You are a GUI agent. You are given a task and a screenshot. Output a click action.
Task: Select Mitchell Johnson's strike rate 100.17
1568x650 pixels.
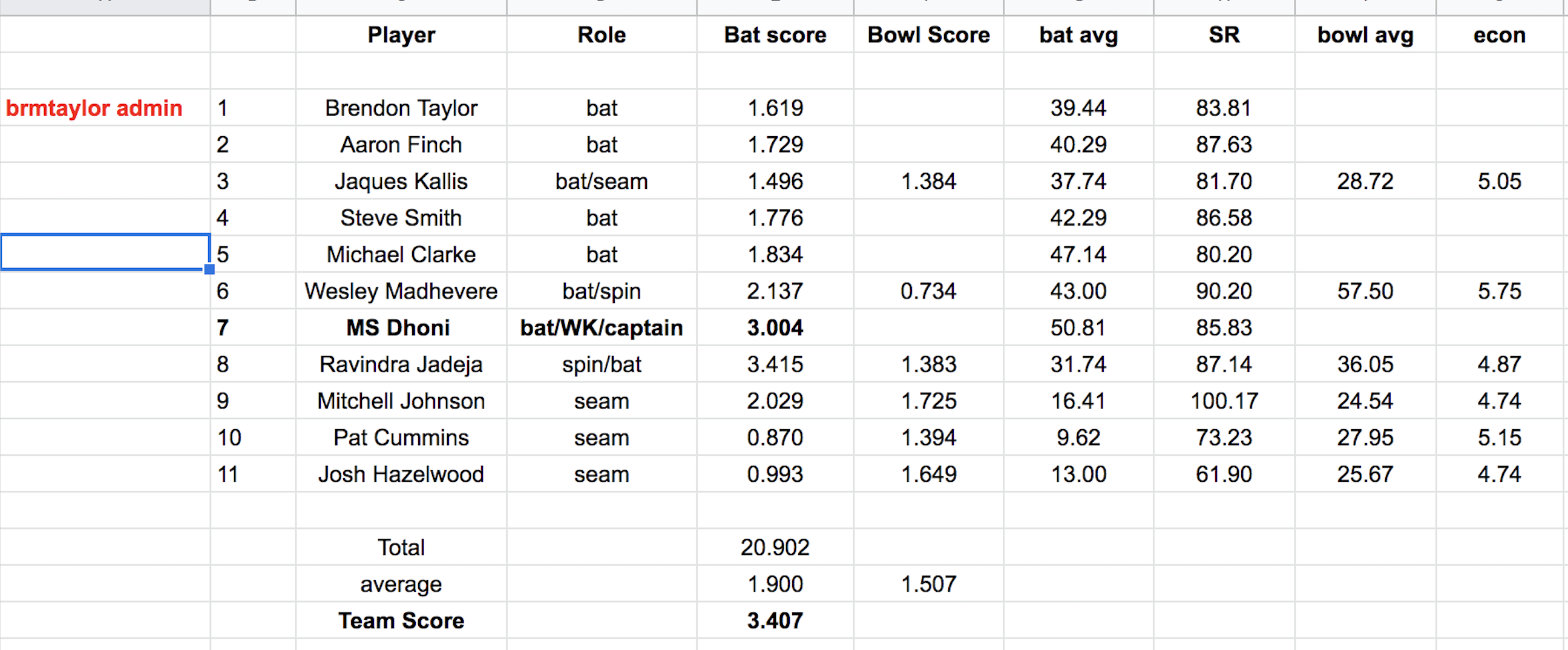coord(1224,401)
